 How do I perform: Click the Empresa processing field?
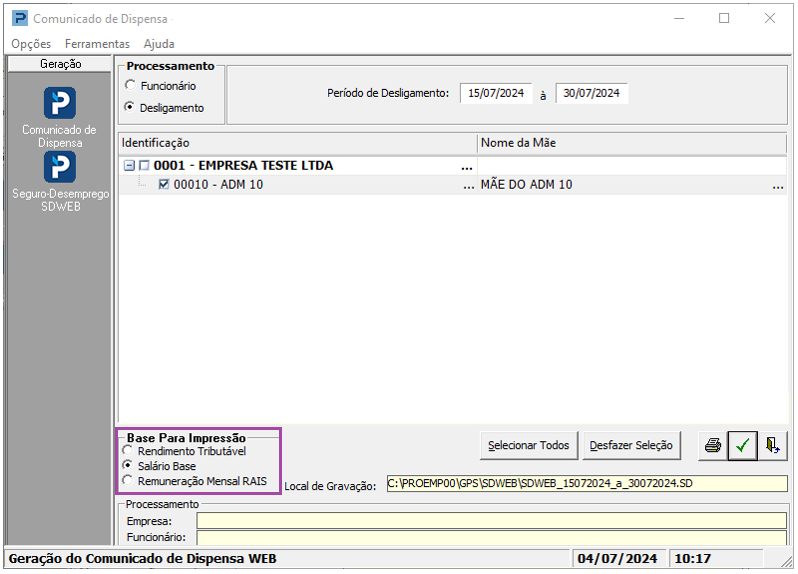[x=492, y=521]
